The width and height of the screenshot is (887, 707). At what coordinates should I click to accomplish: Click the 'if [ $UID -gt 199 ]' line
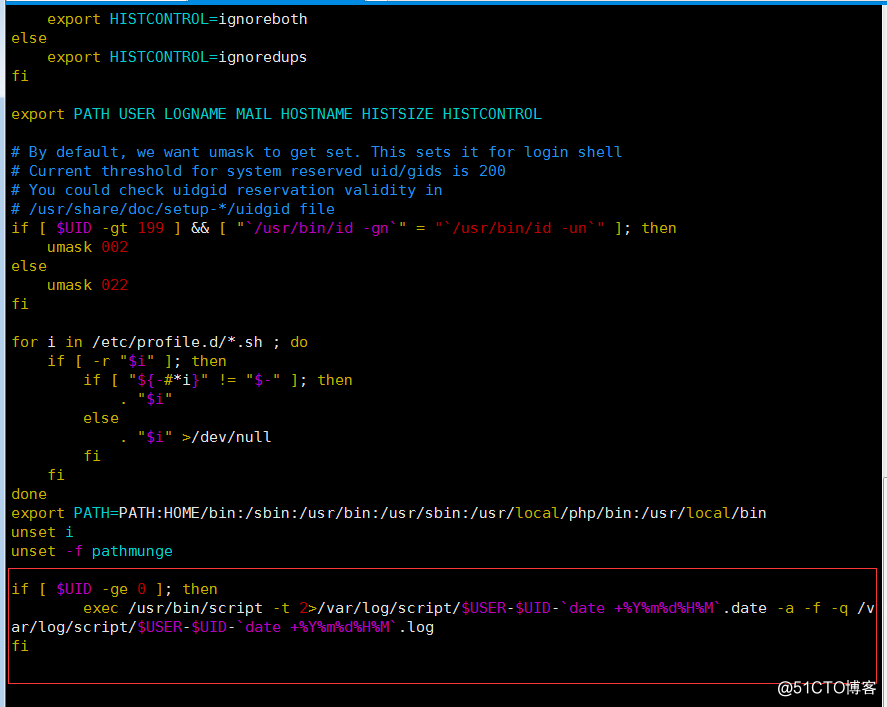point(344,228)
